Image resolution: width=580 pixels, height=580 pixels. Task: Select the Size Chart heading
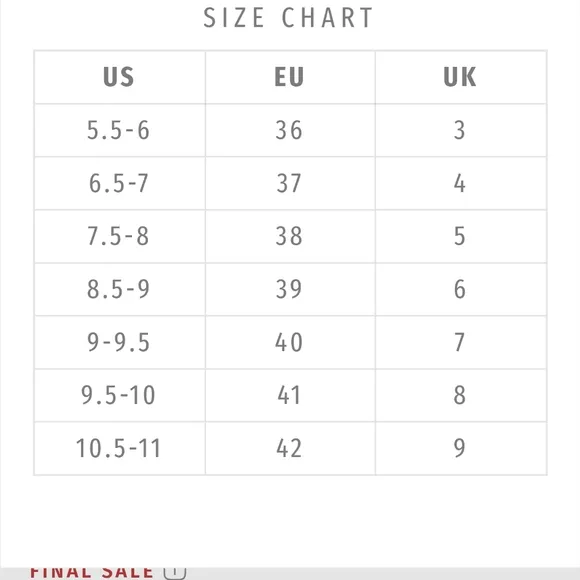[288, 18]
